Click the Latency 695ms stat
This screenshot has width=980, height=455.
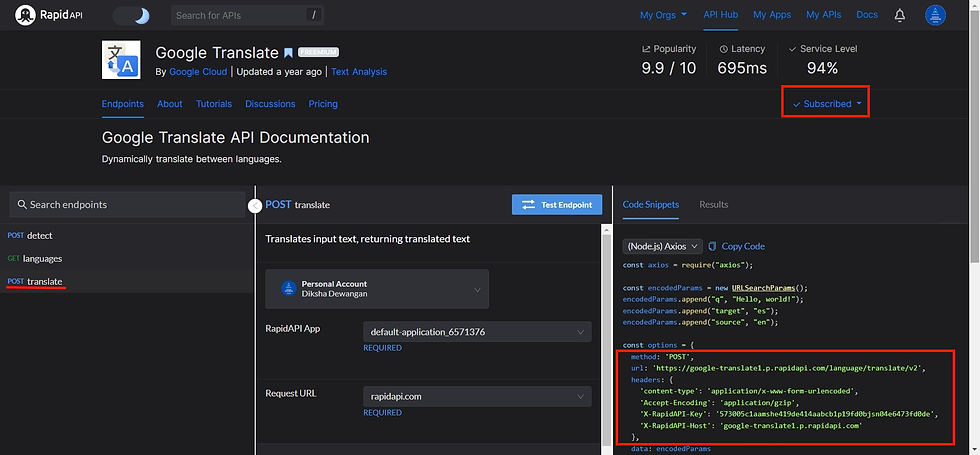point(742,60)
